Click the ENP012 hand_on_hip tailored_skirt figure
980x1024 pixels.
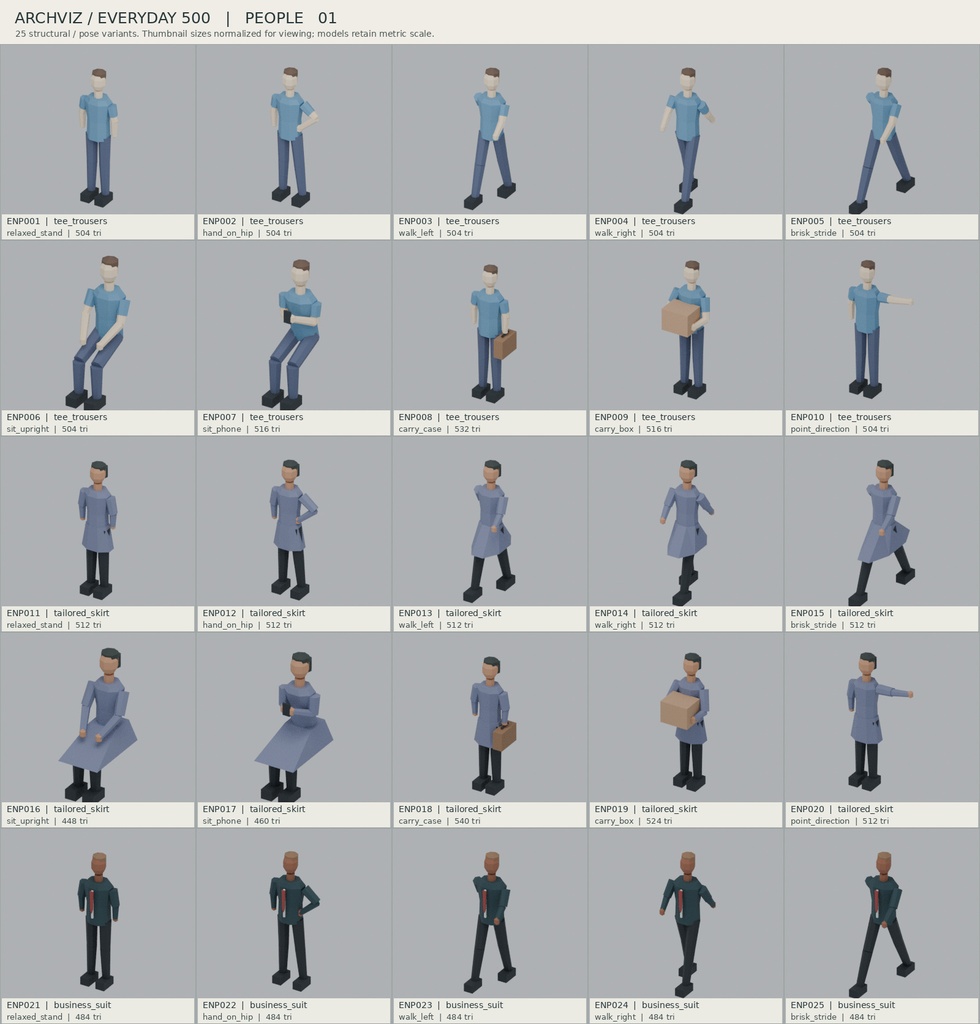293,530
